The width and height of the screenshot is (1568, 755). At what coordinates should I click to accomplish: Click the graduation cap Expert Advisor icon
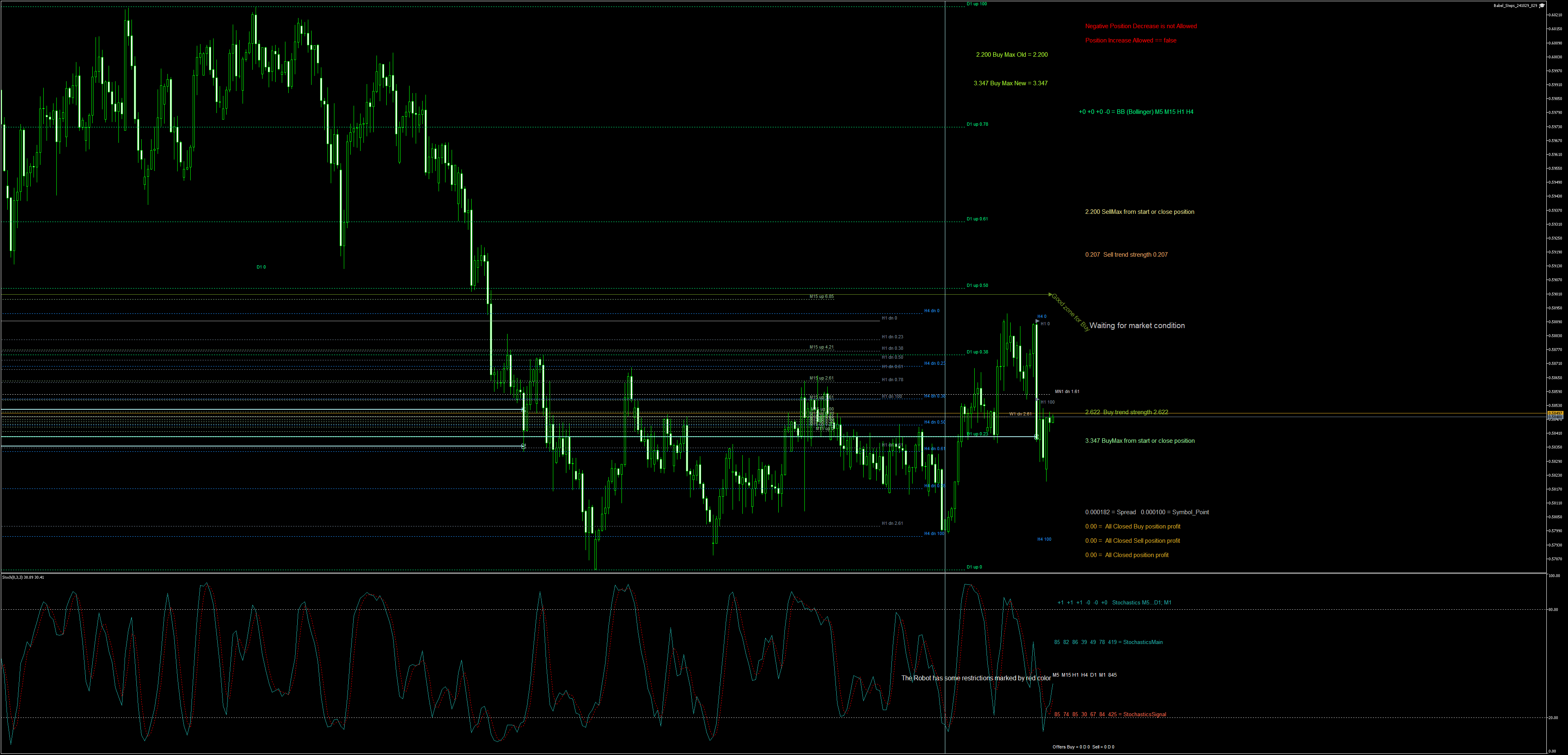tap(1542, 5)
